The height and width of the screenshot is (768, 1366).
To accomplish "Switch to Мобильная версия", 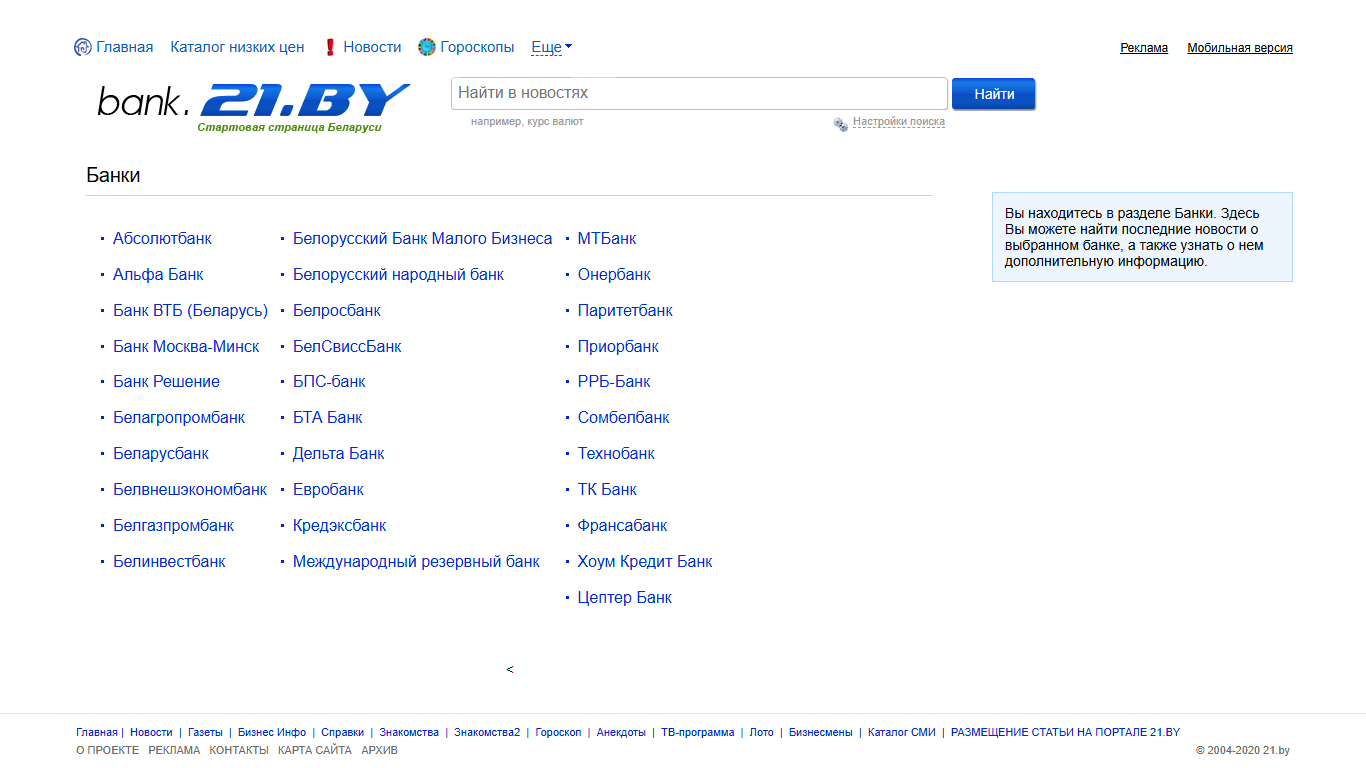I will click(1240, 48).
